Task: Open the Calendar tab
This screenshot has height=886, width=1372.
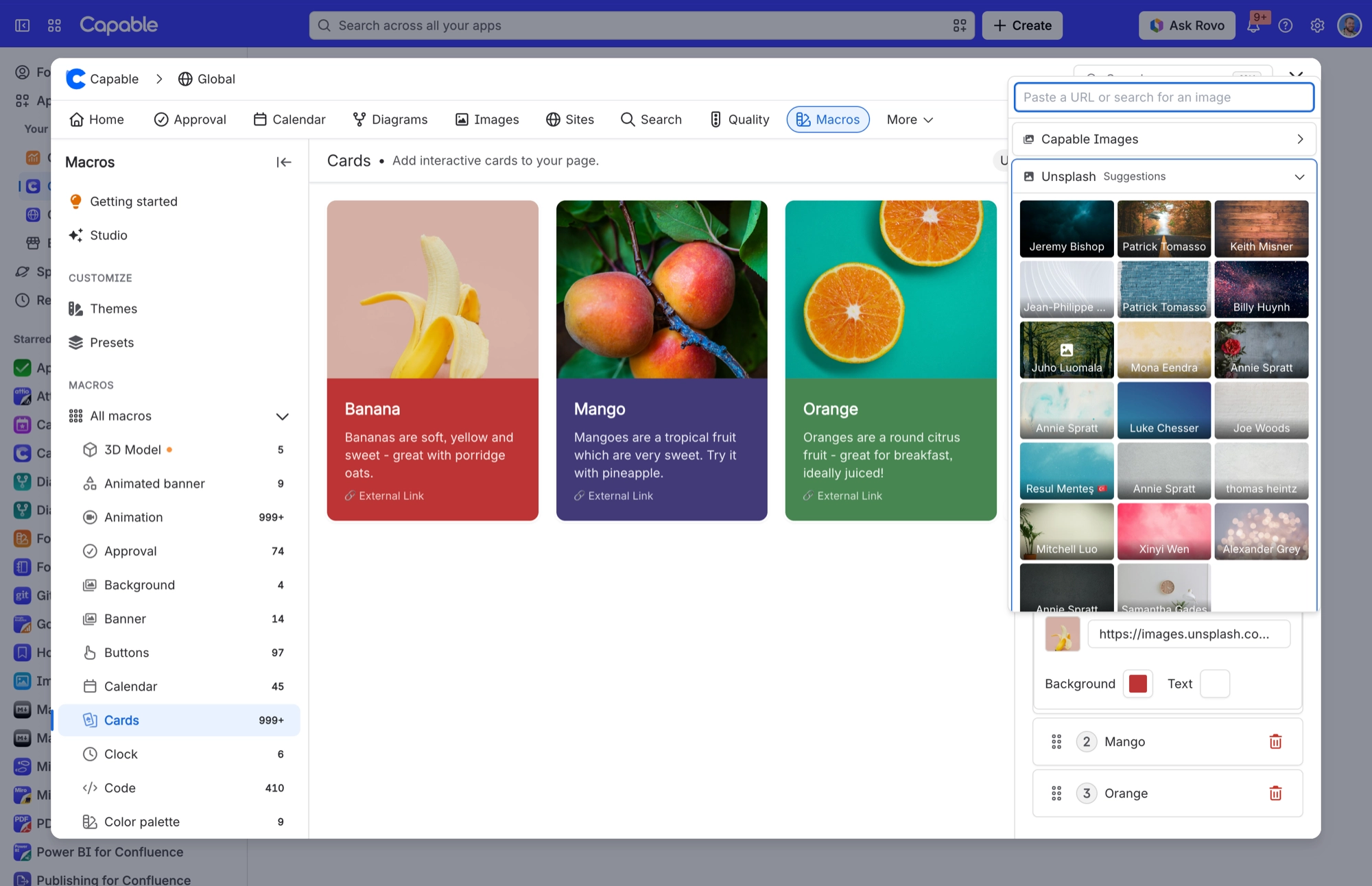Action: click(289, 119)
